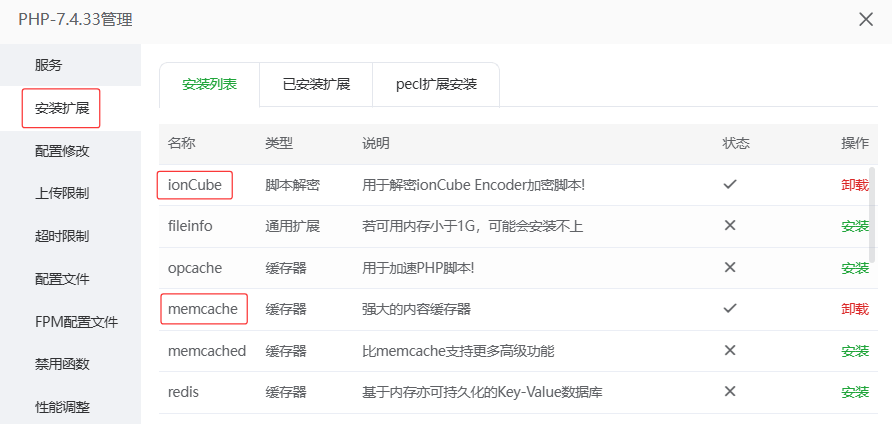Open 配置文件 in the sidebar
The height and width of the screenshot is (424, 892).
point(62,279)
